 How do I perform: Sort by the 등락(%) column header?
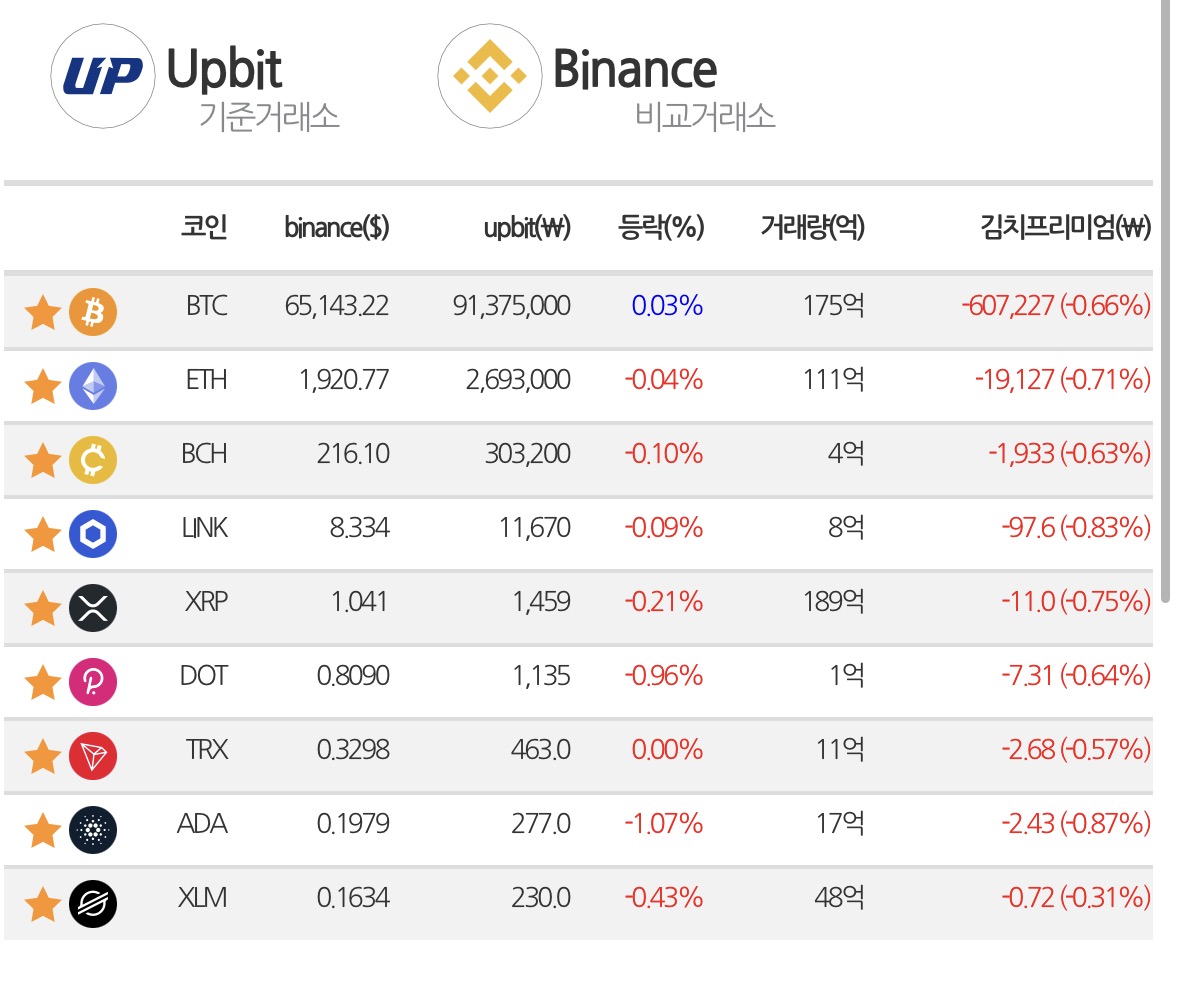[660, 226]
